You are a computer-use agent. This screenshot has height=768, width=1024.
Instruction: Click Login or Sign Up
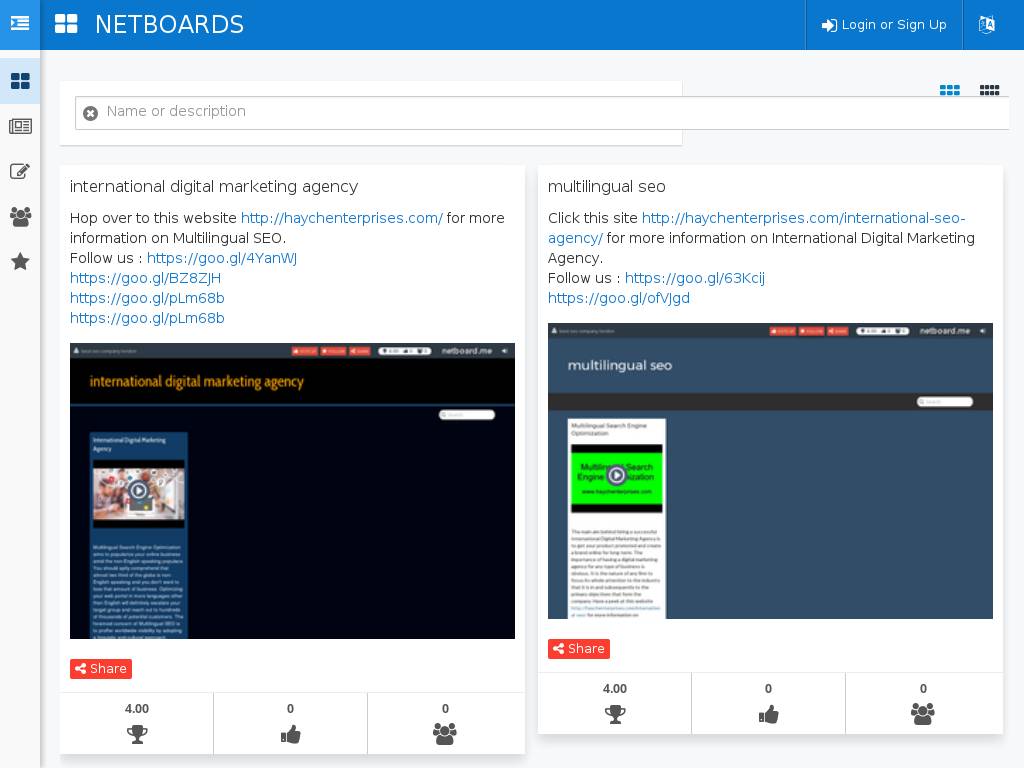click(x=884, y=25)
